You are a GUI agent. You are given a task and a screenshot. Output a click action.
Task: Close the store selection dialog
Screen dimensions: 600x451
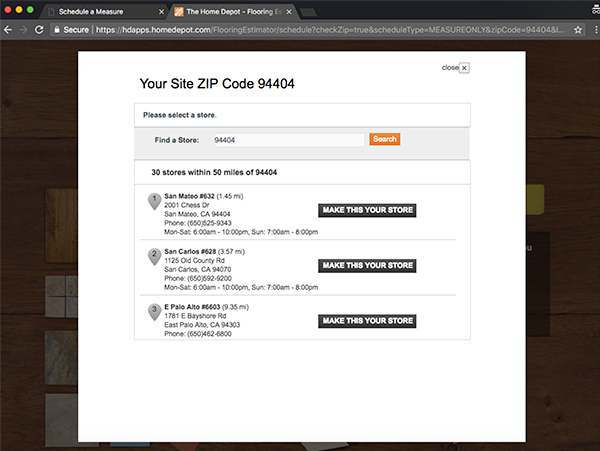point(464,68)
